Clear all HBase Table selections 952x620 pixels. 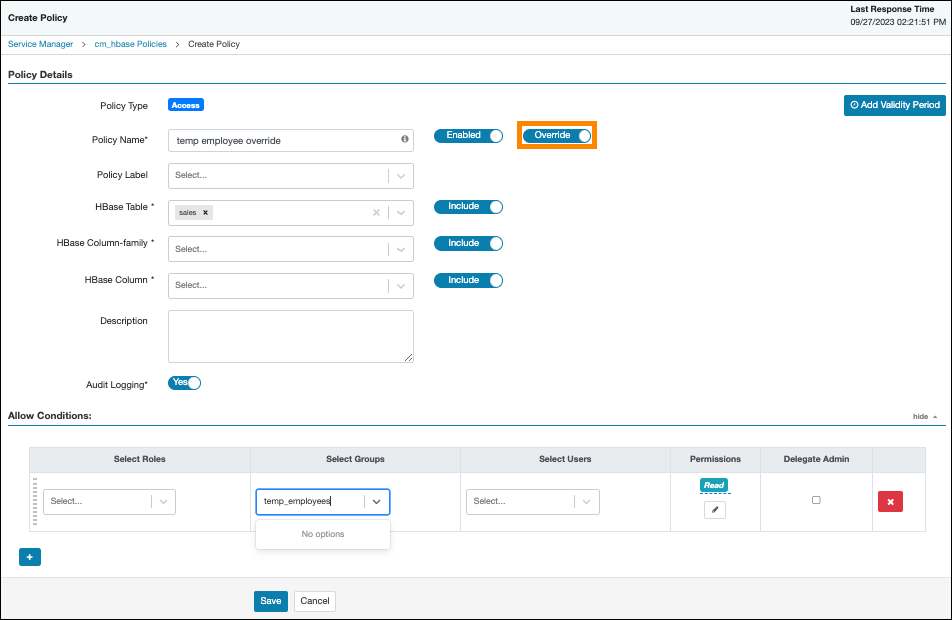(x=377, y=212)
